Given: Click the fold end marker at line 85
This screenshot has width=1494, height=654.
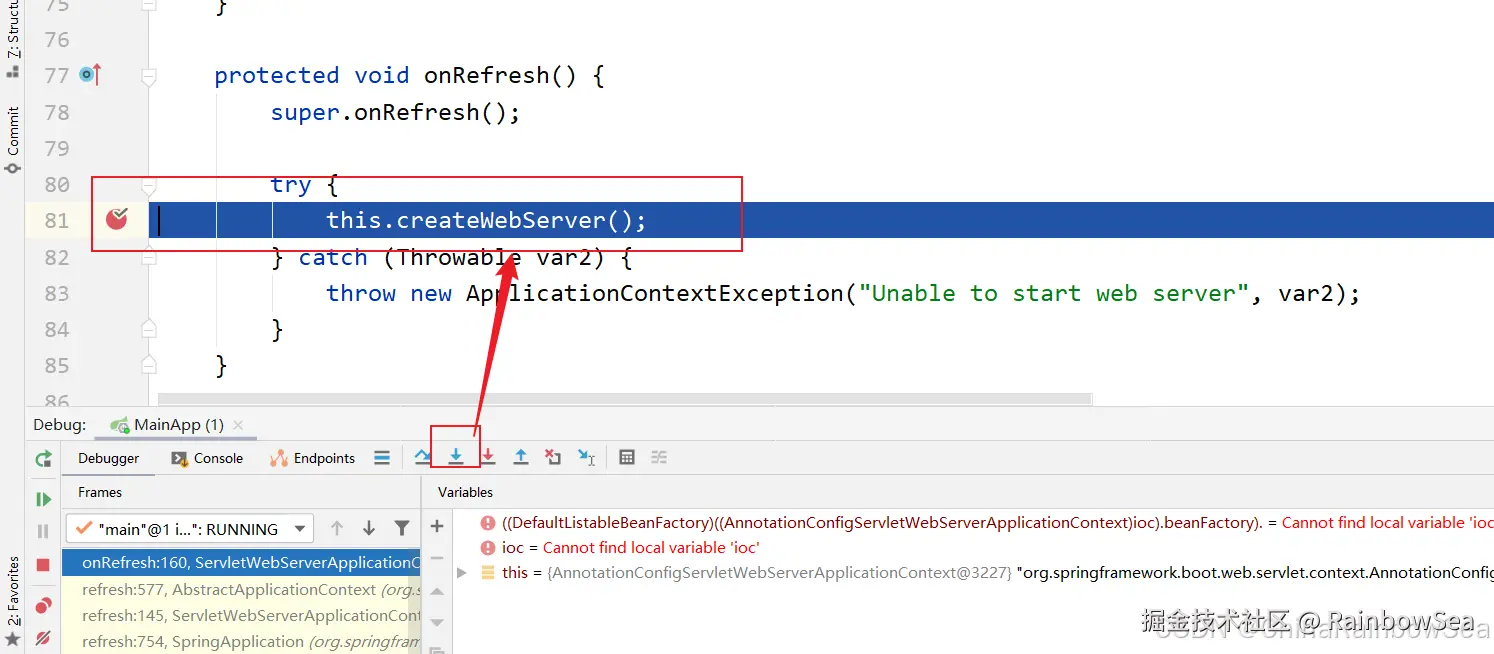Looking at the screenshot, I should click(x=149, y=365).
